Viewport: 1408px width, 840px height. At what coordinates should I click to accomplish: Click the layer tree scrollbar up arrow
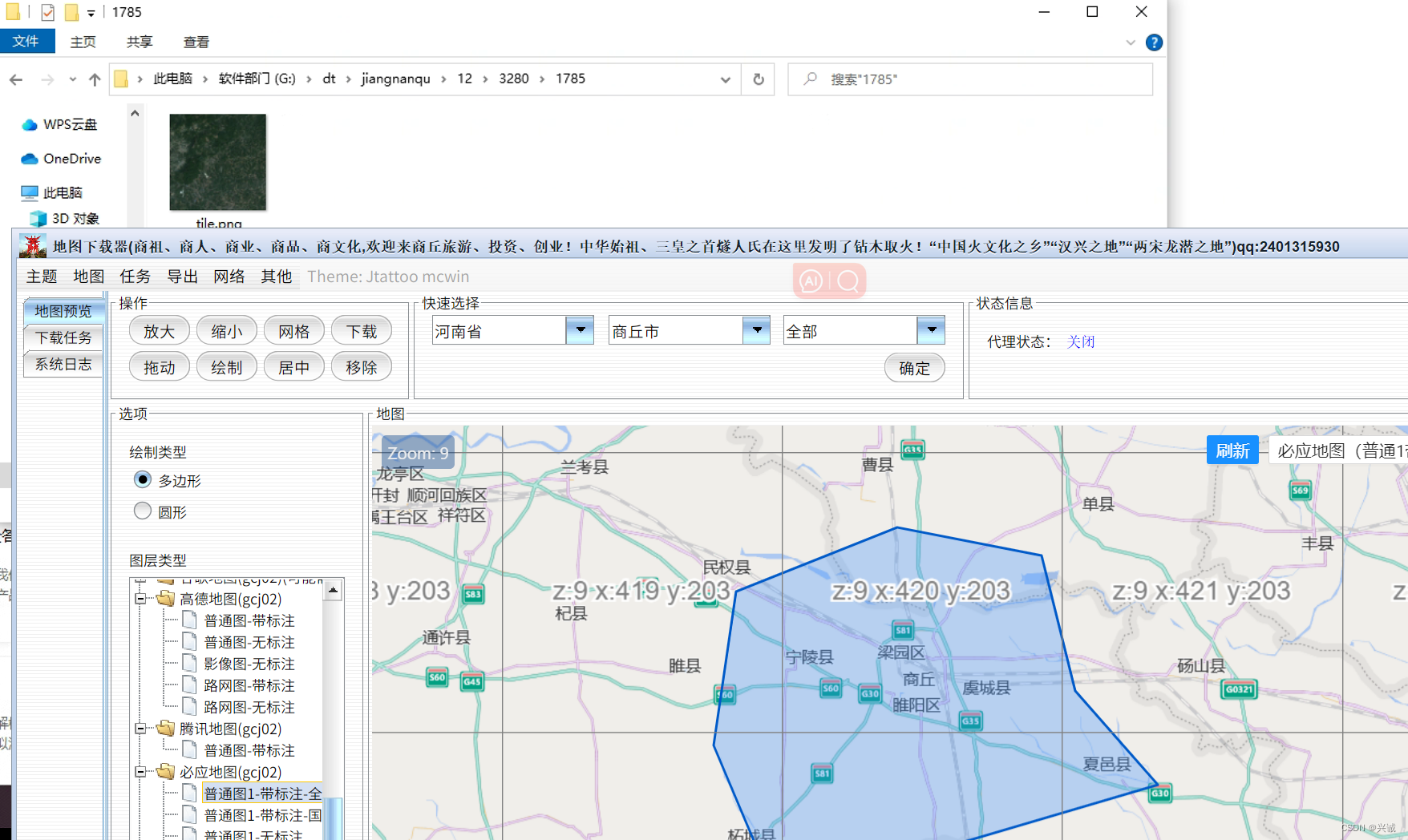[x=333, y=591]
